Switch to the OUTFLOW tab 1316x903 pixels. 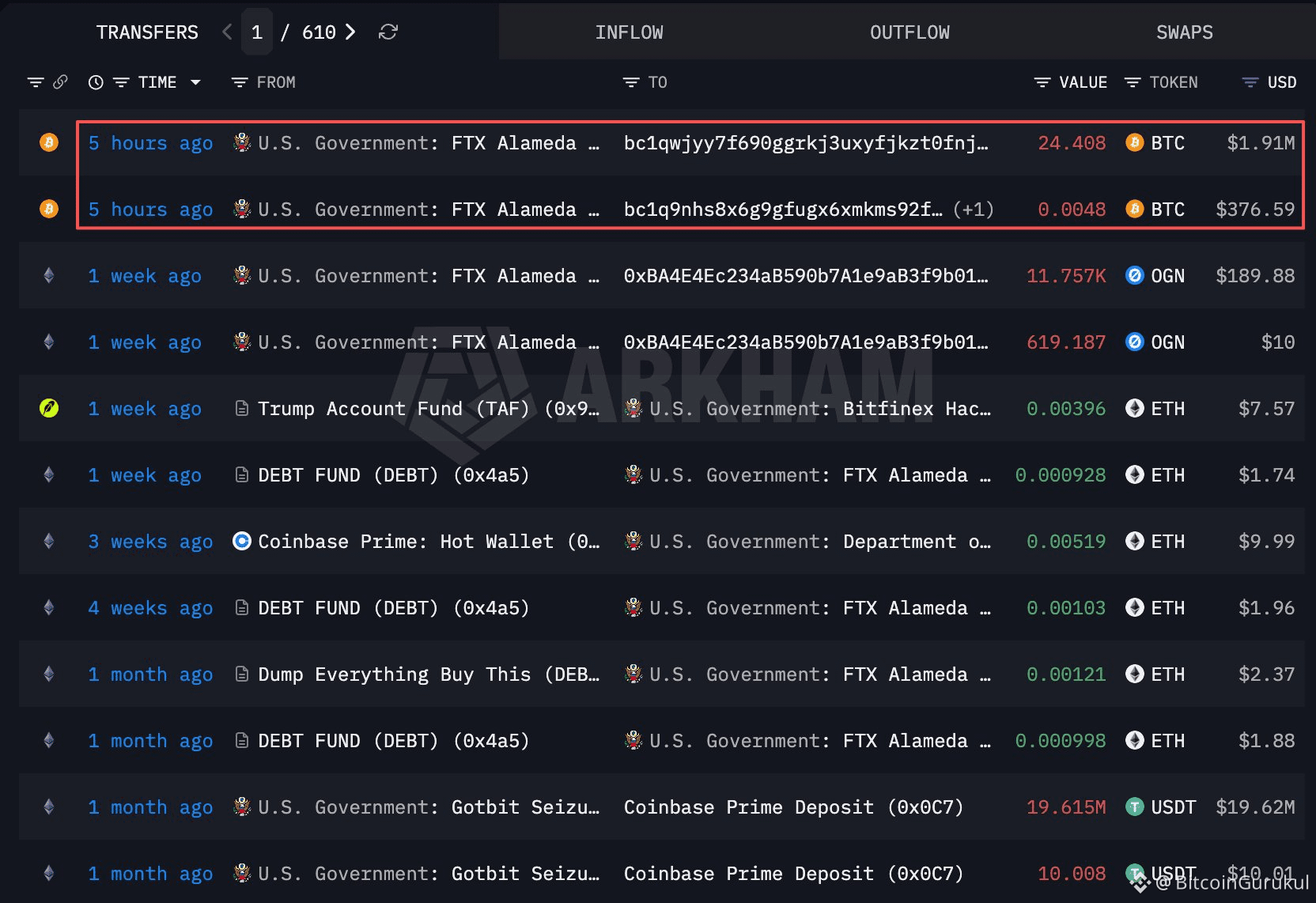click(x=909, y=32)
